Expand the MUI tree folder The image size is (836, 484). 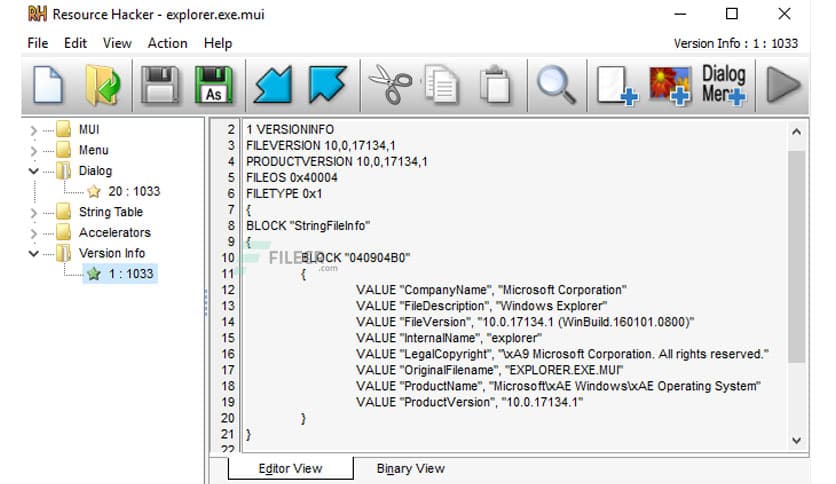pos(35,130)
